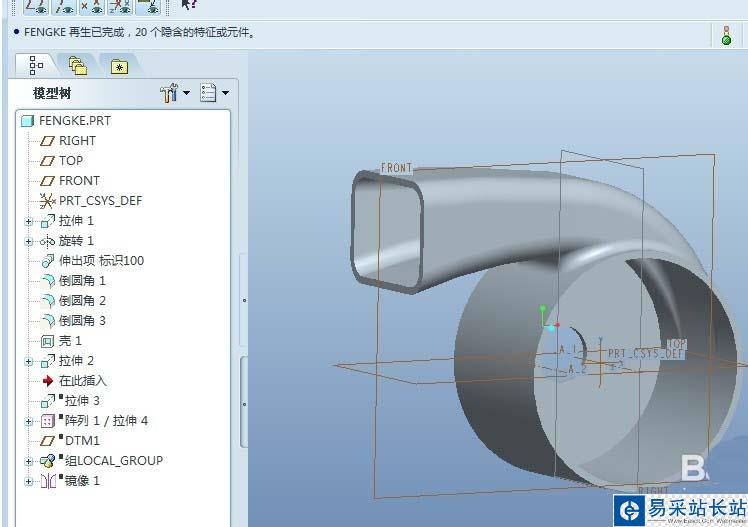Click the RIGHT datum plane icon

click(x=47, y=141)
